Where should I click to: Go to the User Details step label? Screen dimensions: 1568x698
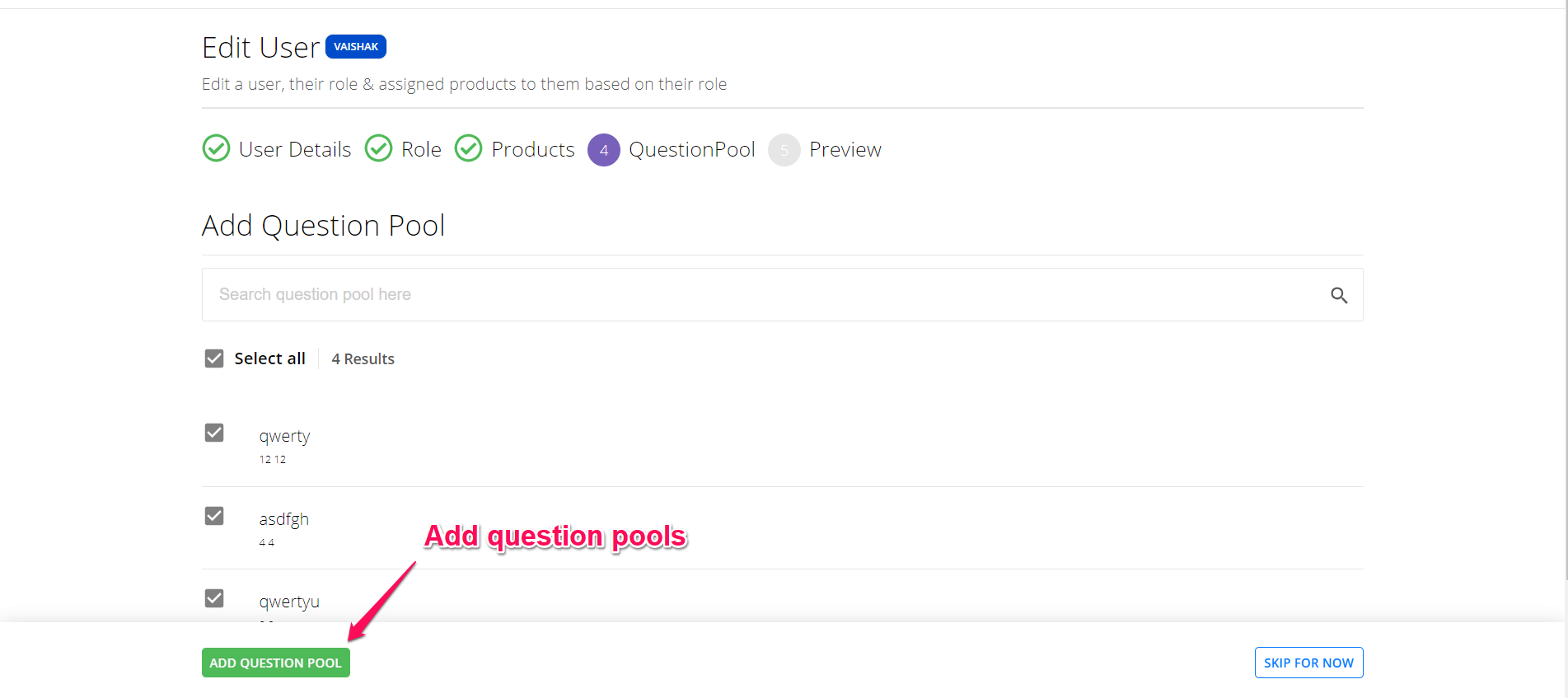[x=295, y=149]
